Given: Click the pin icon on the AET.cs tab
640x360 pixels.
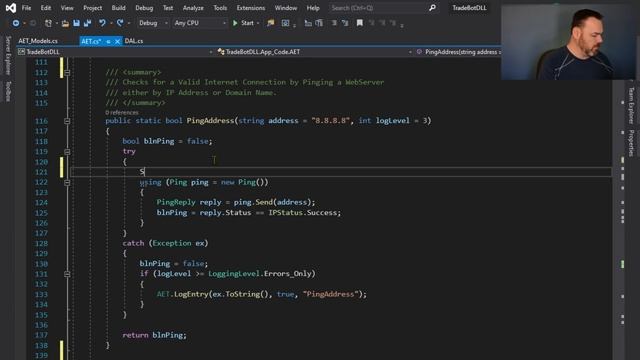Looking at the screenshot, I should (108, 41).
